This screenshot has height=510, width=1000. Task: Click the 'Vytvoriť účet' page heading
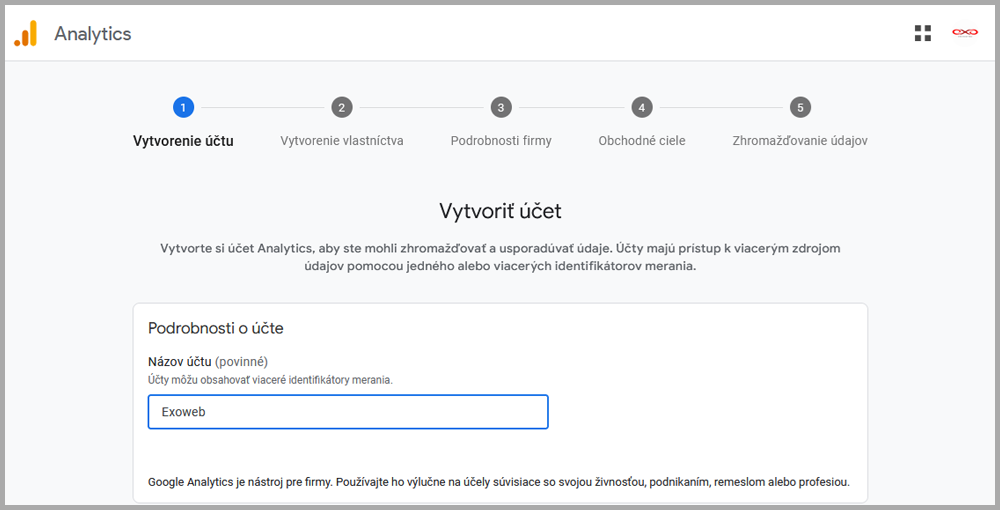tap(500, 211)
